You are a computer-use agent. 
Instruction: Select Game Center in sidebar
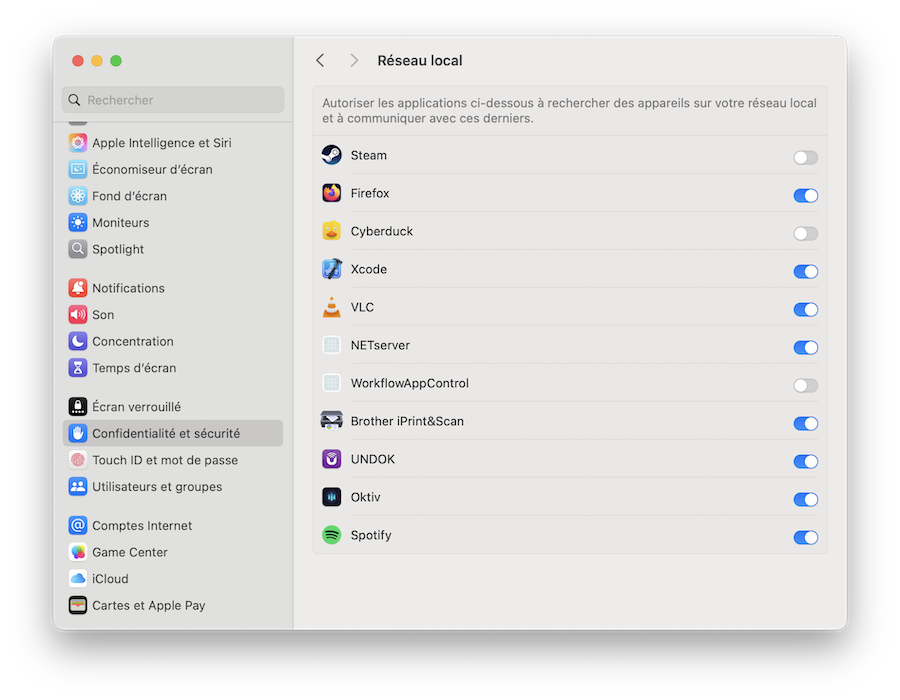click(173, 552)
